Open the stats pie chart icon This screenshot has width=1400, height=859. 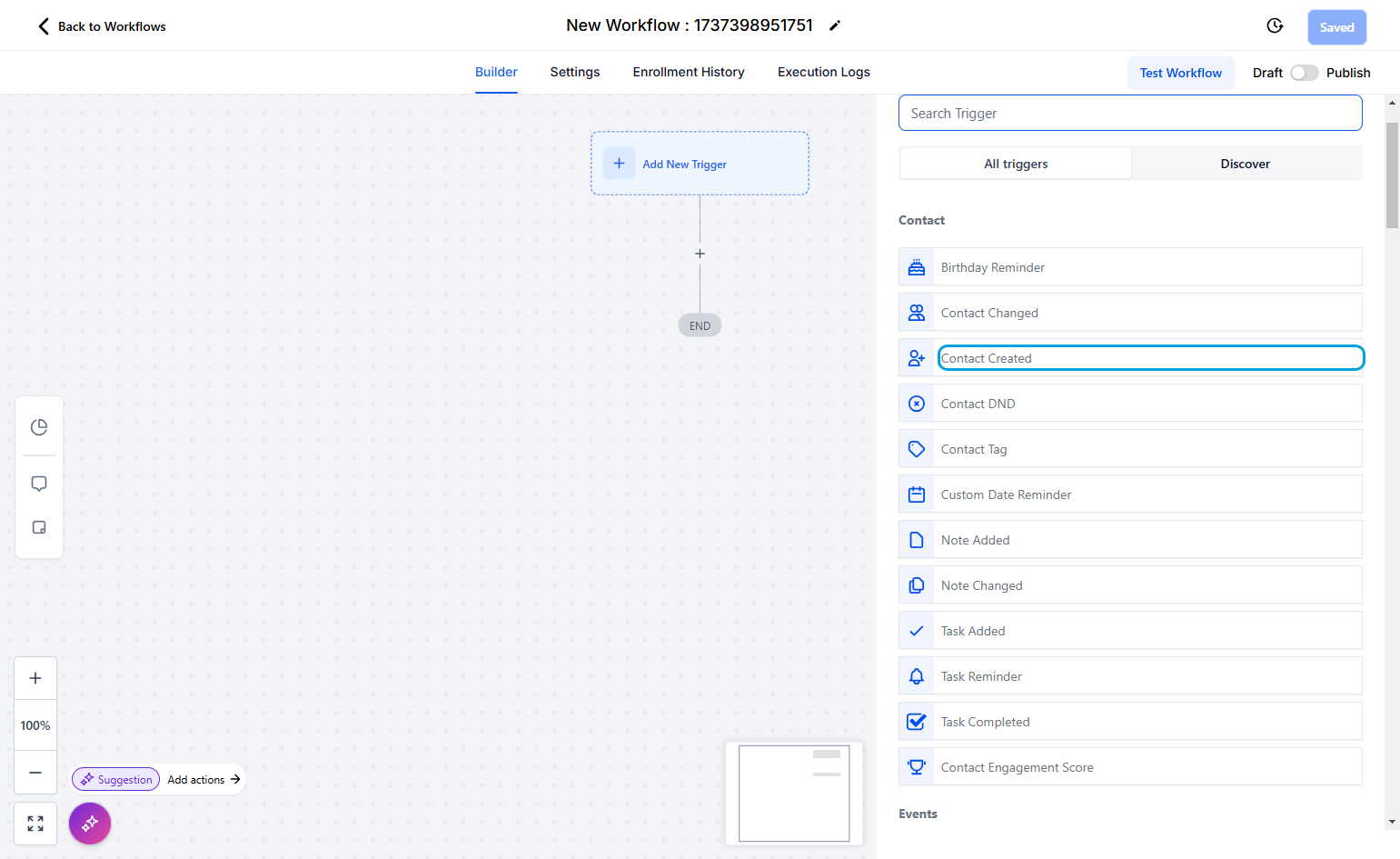point(39,427)
